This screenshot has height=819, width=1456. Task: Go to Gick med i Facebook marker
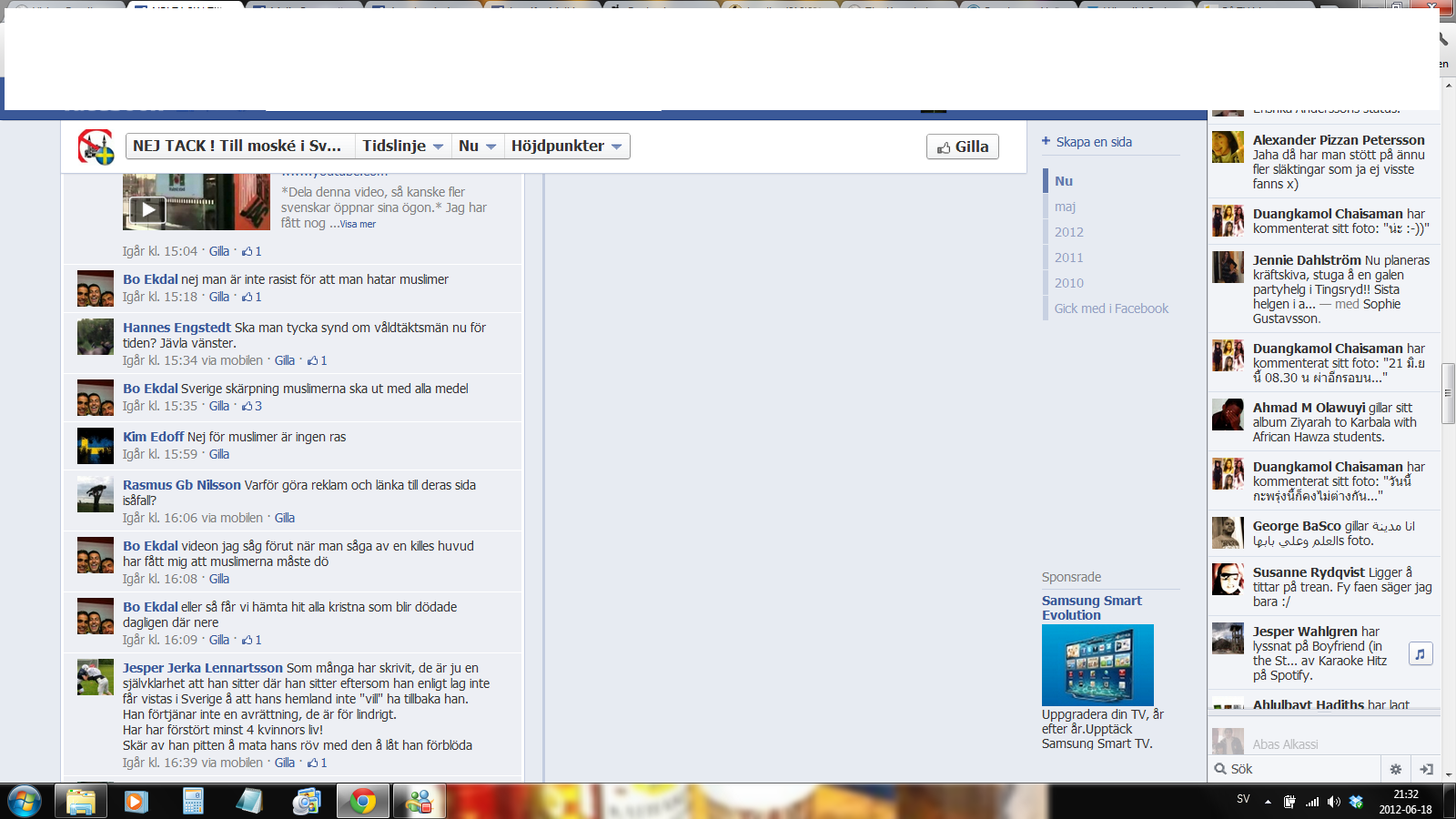click(1111, 308)
